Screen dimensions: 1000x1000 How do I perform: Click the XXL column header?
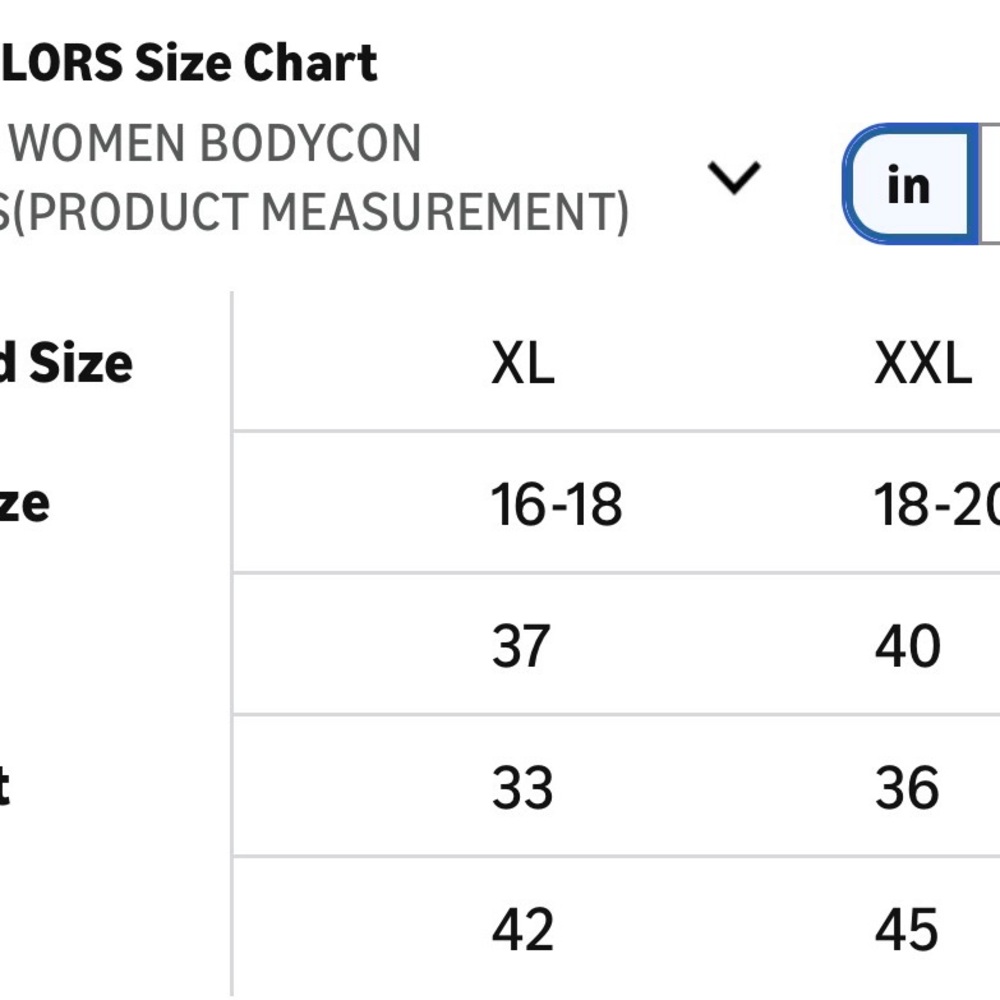pyautogui.click(x=923, y=362)
